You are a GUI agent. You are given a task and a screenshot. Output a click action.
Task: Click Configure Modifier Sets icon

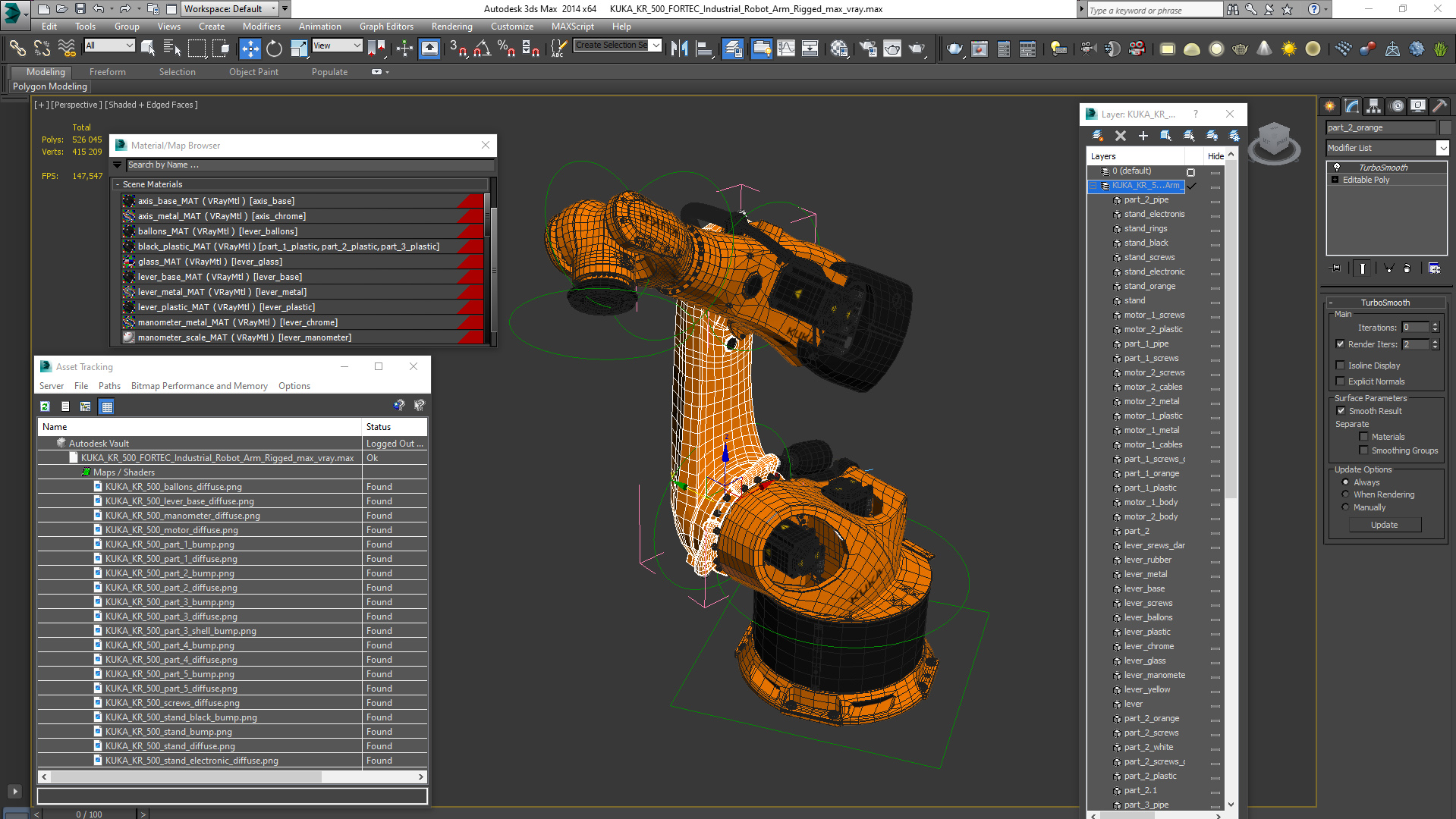(1434, 268)
